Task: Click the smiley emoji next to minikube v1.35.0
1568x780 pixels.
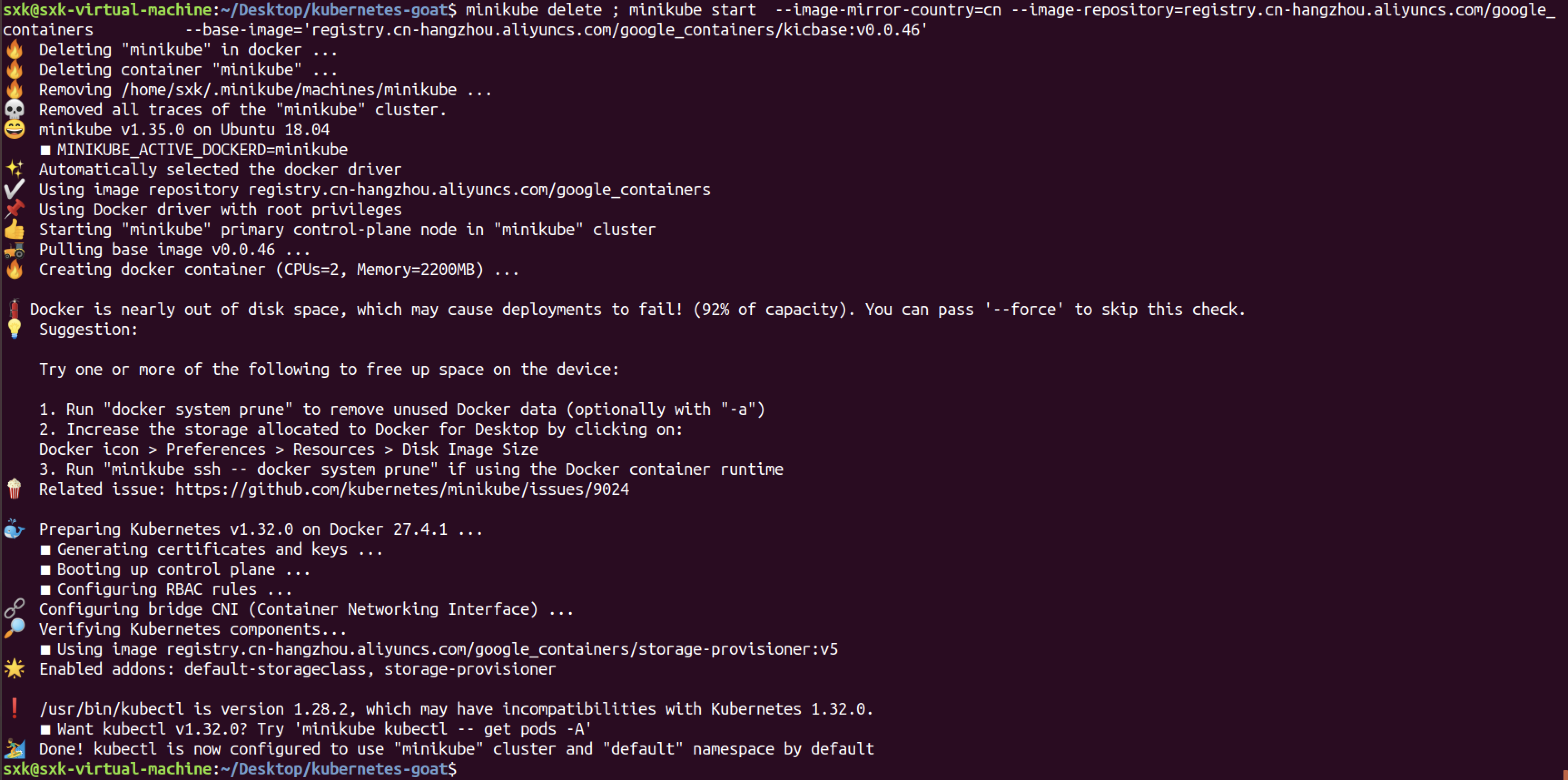Action: click(x=14, y=130)
